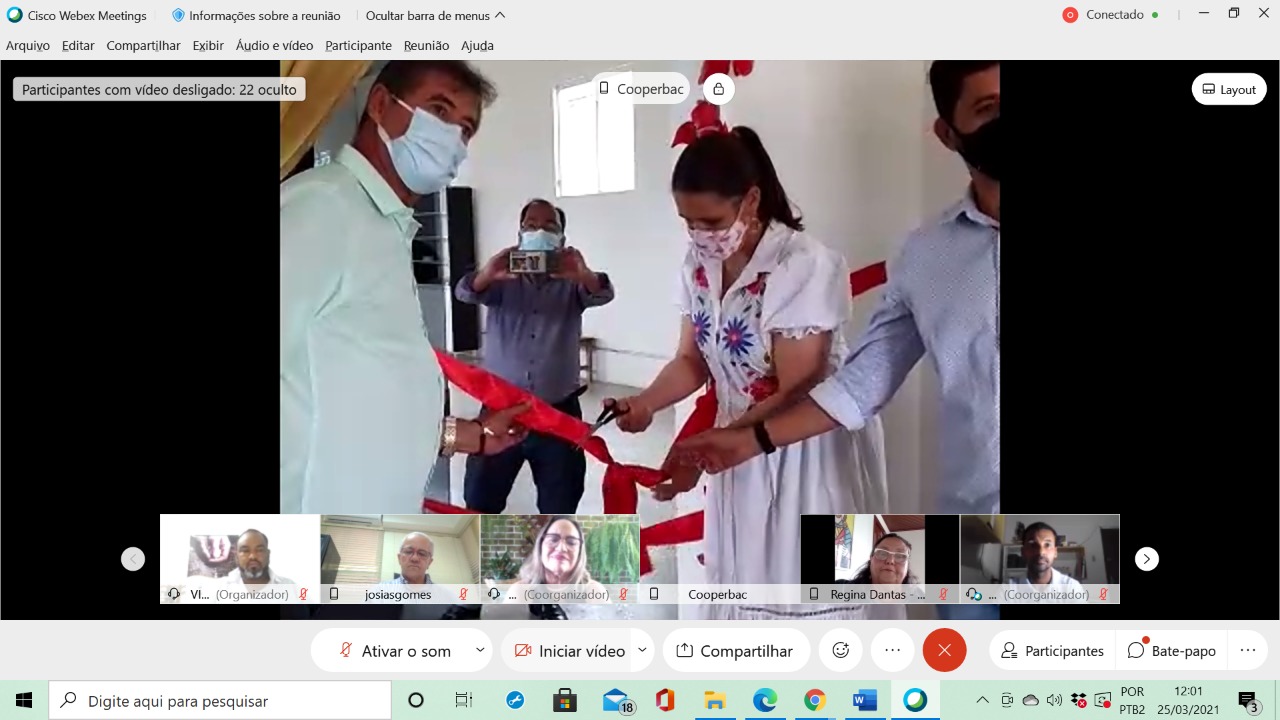Open the Layout options
This screenshot has width=1280, height=720.
1229,89
